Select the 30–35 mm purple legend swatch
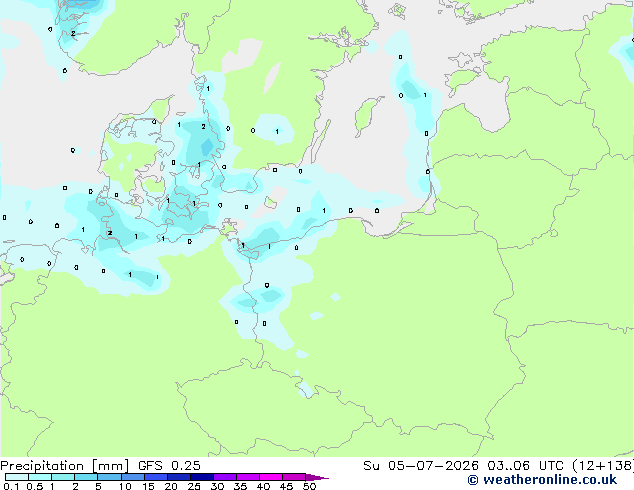Viewport: 634px width, 490px height. point(225,477)
